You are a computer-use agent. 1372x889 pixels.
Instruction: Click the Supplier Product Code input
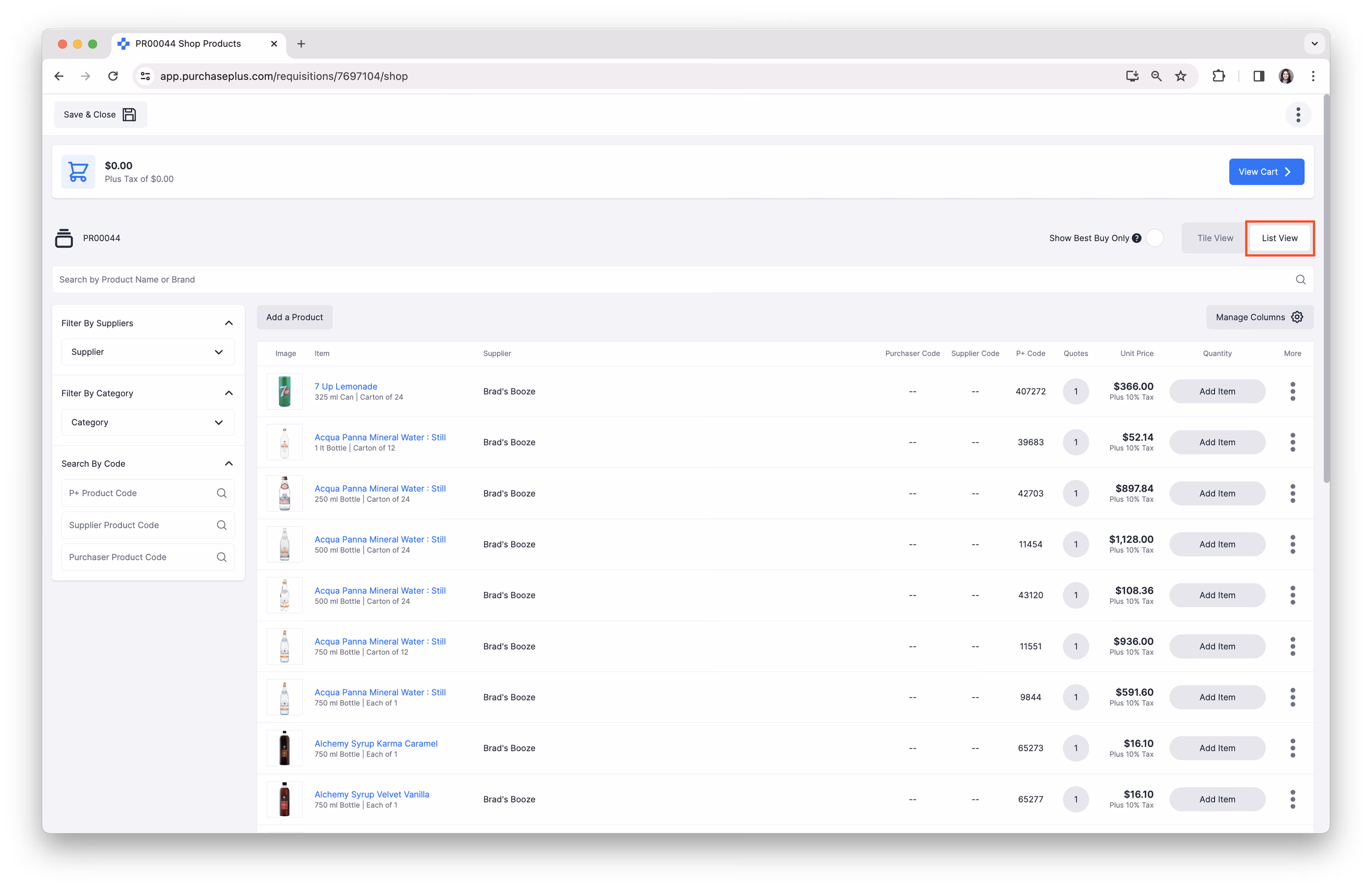coord(148,525)
